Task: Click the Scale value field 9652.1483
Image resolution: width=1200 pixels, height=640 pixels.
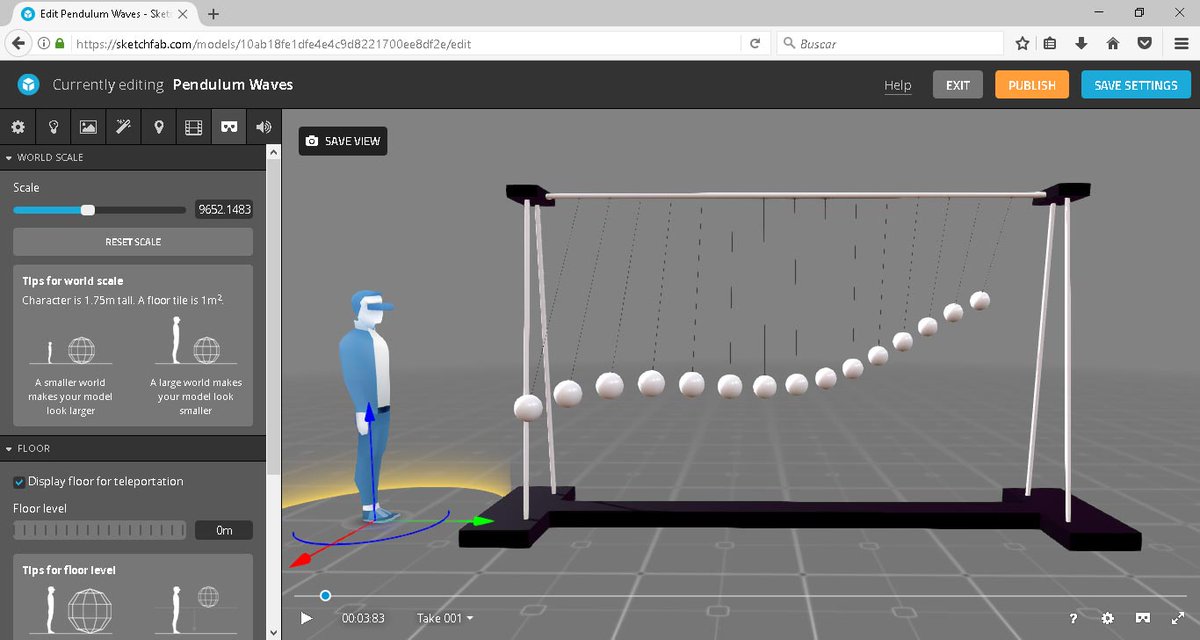Action: (x=224, y=210)
